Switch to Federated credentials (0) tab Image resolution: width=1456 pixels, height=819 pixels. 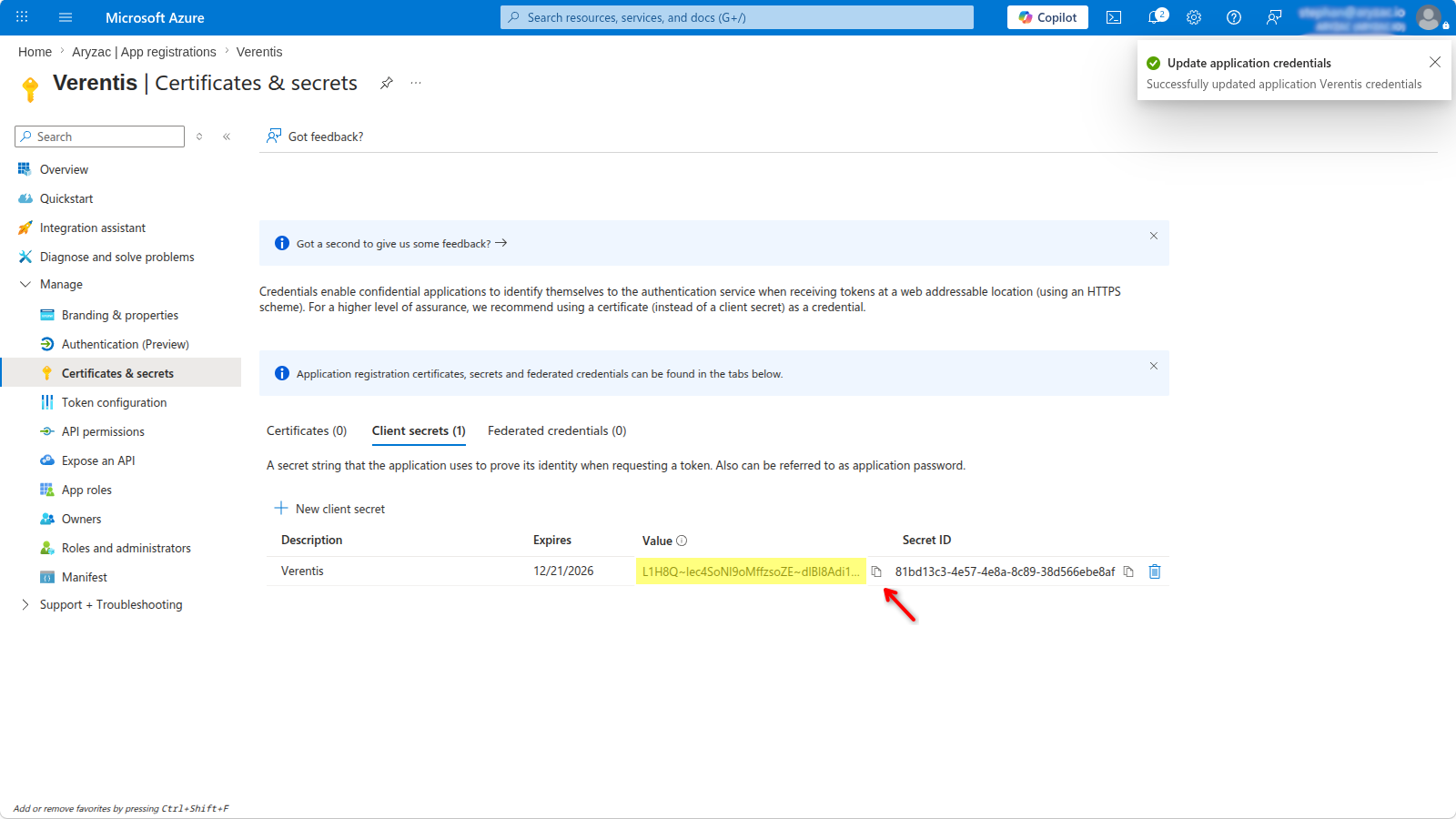pyautogui.click(x=557, y=430)
